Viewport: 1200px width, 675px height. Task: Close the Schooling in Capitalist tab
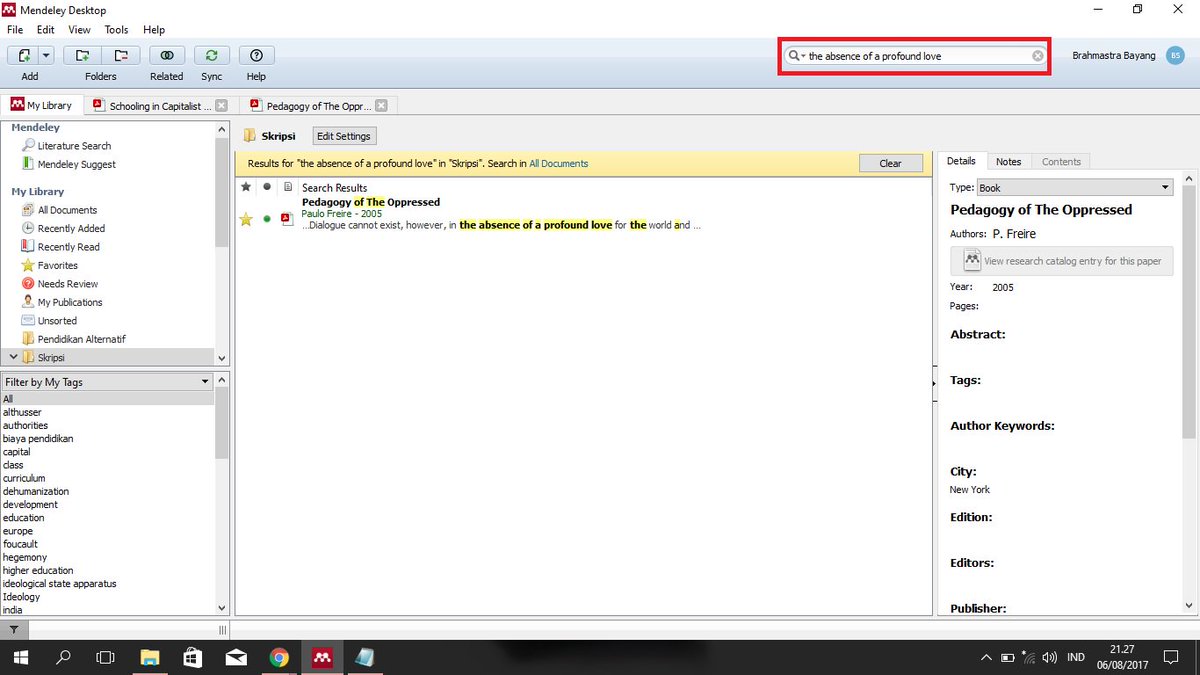221,105
